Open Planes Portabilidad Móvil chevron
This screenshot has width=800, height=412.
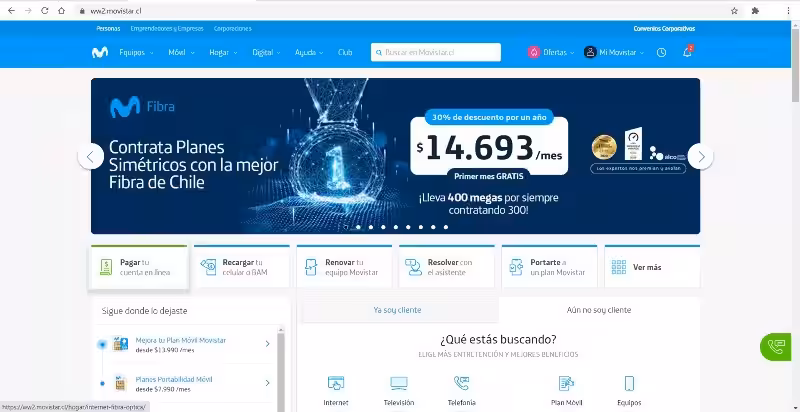click(x=267, y=383)
